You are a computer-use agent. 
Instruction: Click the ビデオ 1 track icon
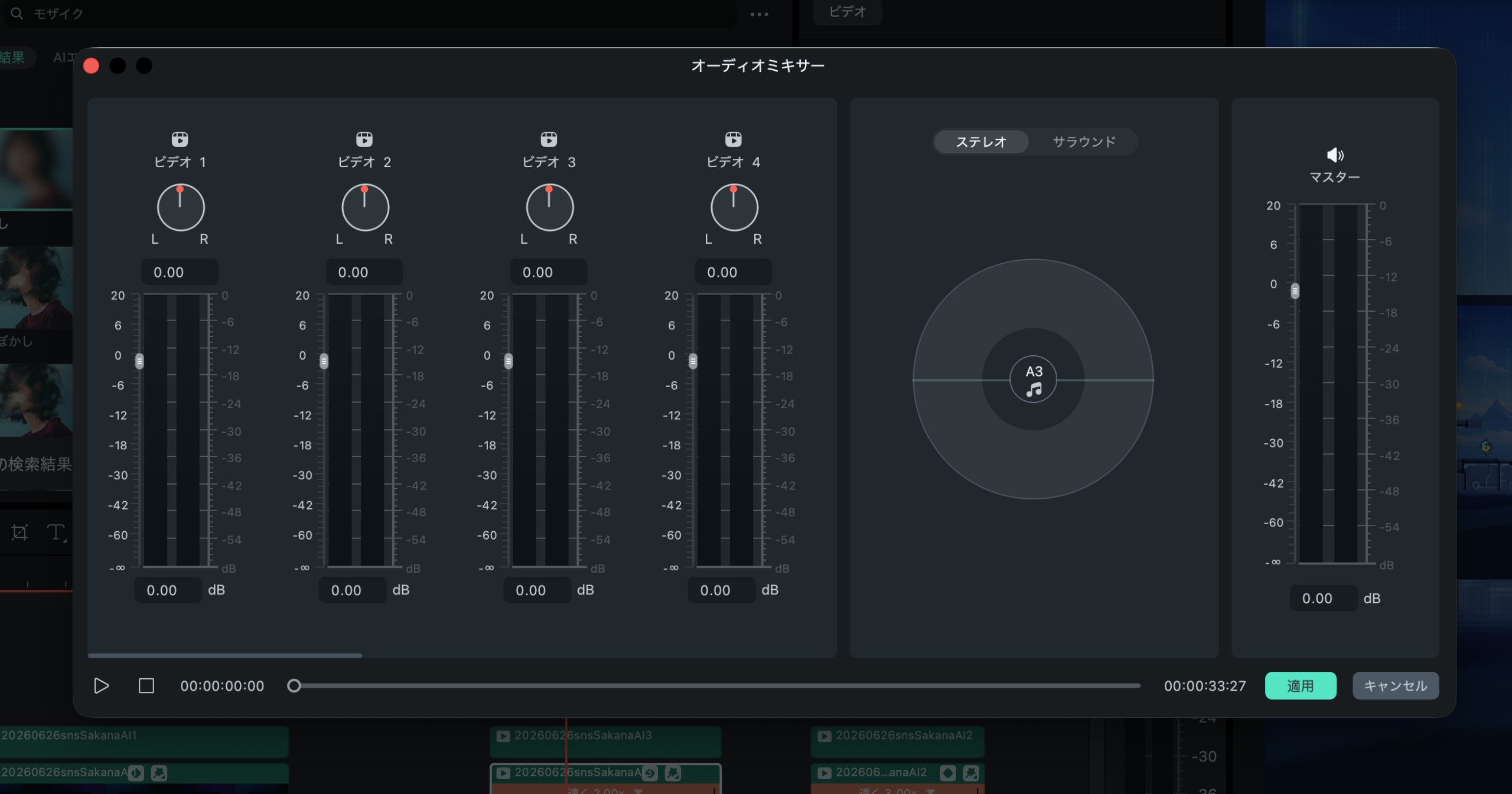(180, 139)
